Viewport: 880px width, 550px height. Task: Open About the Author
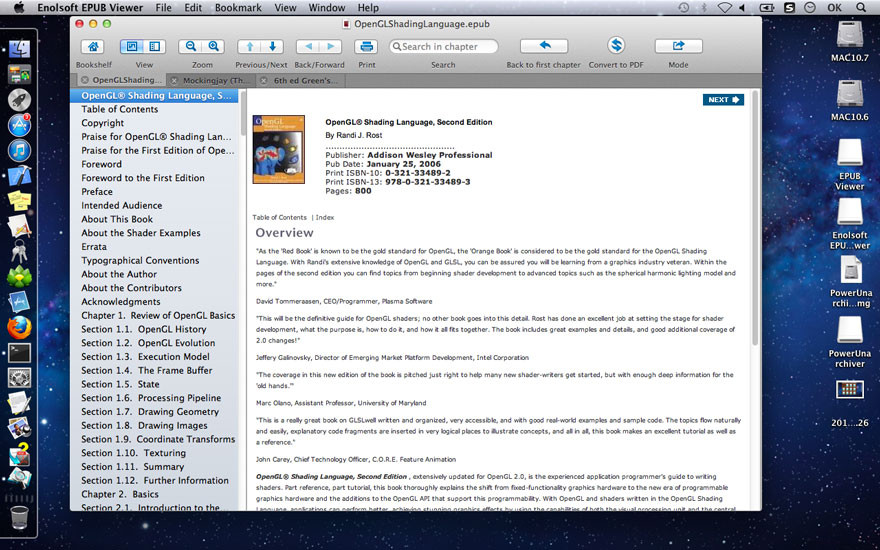[x=154, y=274]
